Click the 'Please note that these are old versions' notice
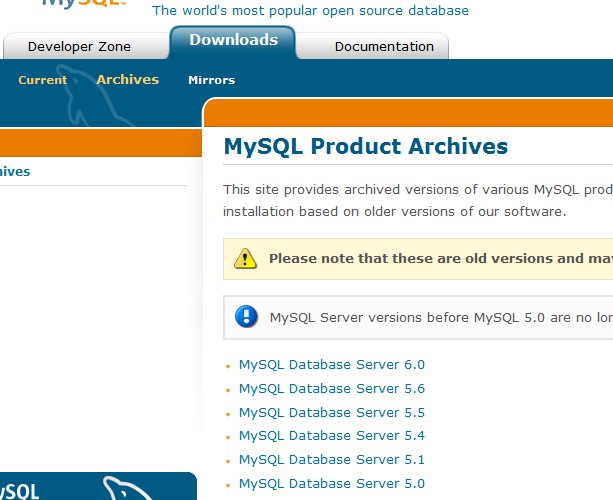The width and height of the screenshot is (613, 500). [x=418, y=259]
